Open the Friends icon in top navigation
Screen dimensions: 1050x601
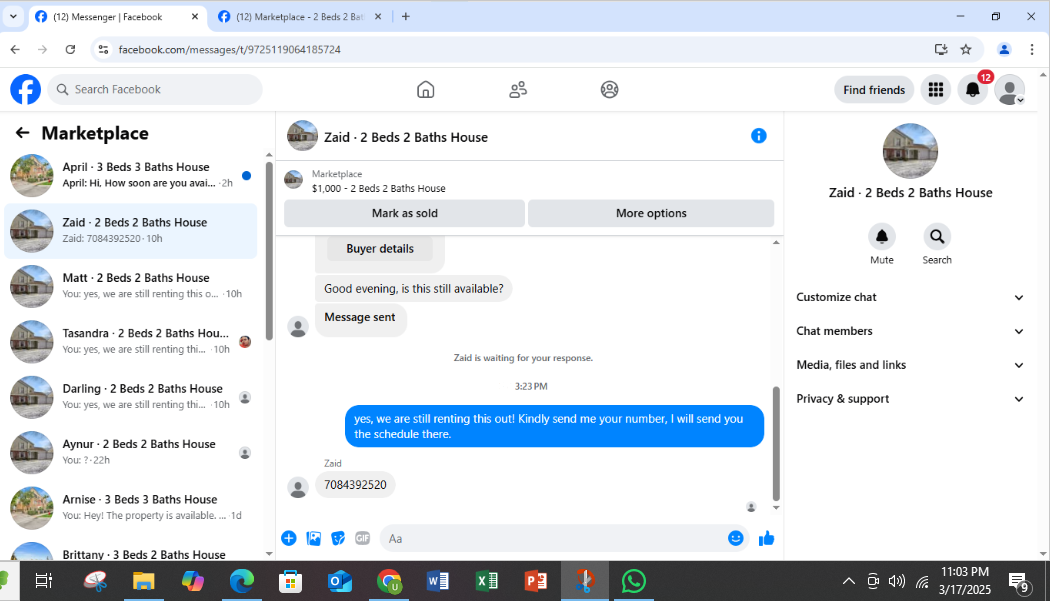click(x=518, y=90)
